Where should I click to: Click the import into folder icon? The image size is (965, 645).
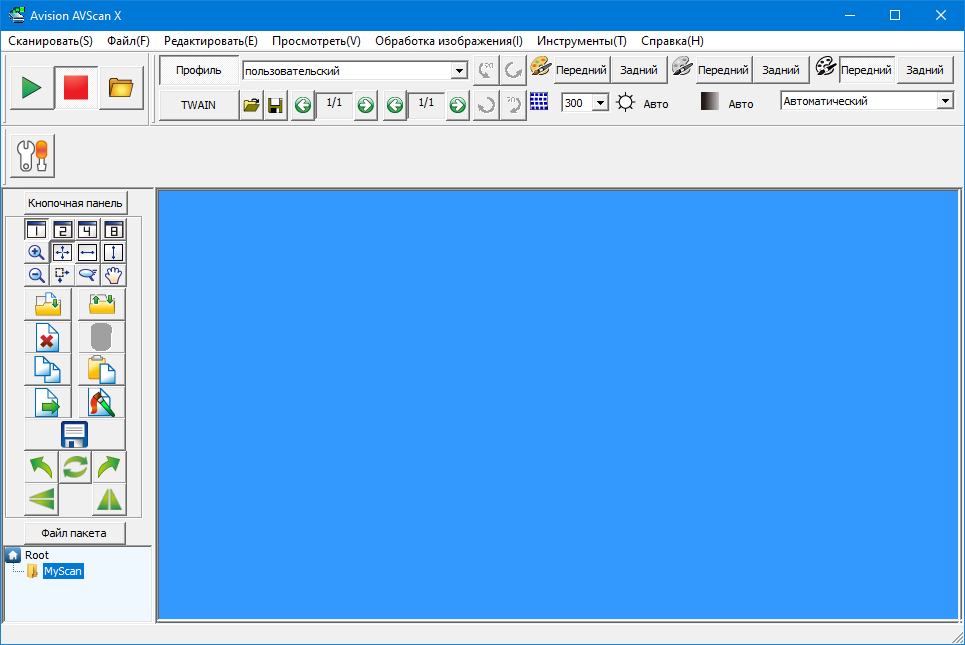coord(48,304)
